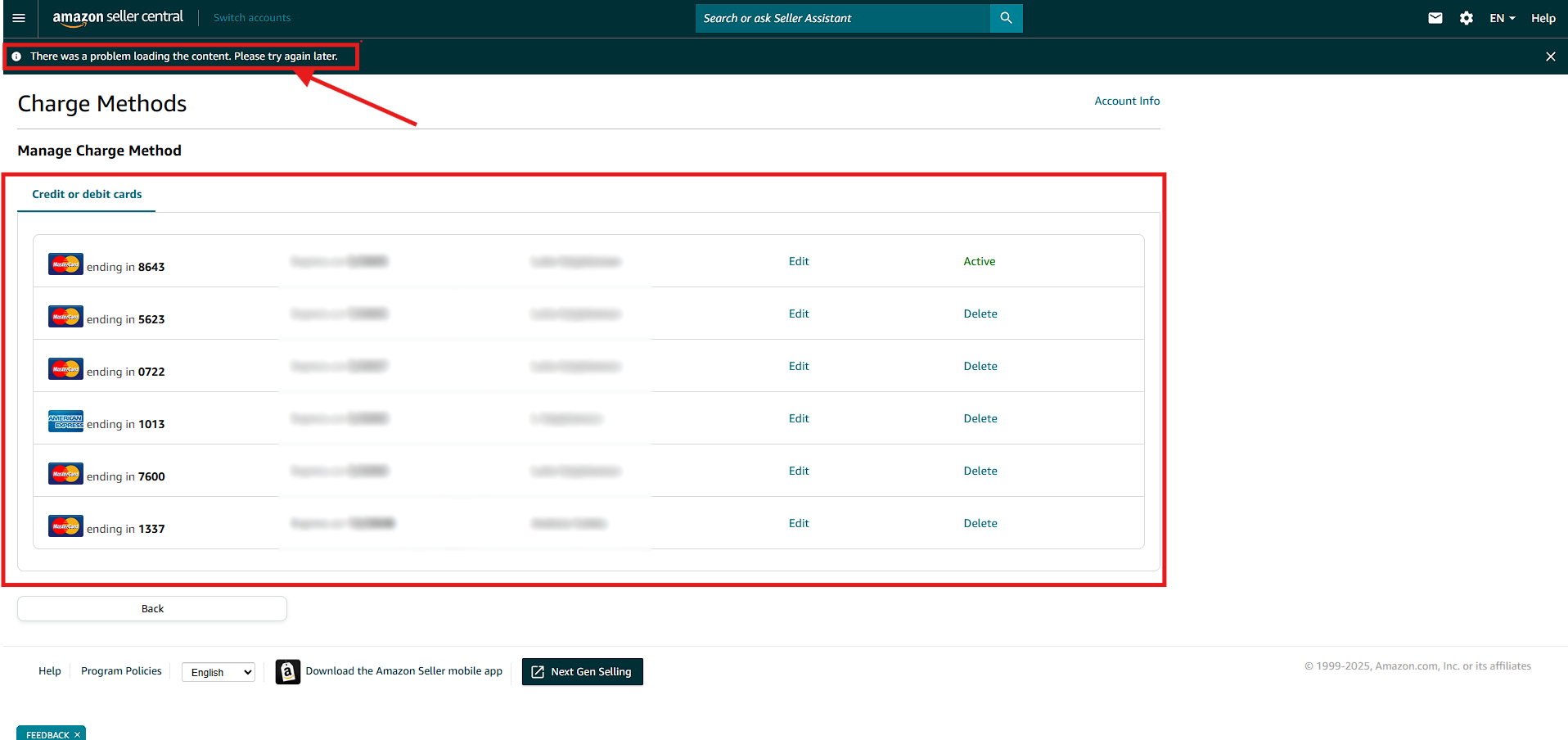Click the American Express icon ending in 1013
The width and height of the screenshot is (1568, 740).
coord(65,422)
